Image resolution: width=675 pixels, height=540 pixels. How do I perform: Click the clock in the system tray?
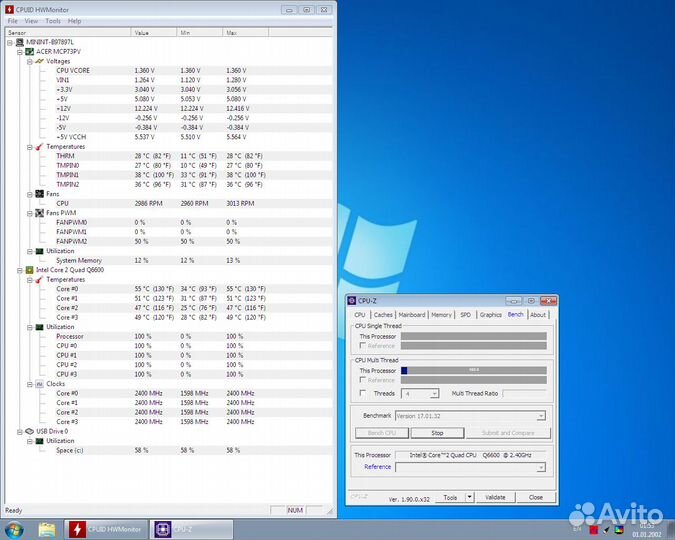point(647,530)
